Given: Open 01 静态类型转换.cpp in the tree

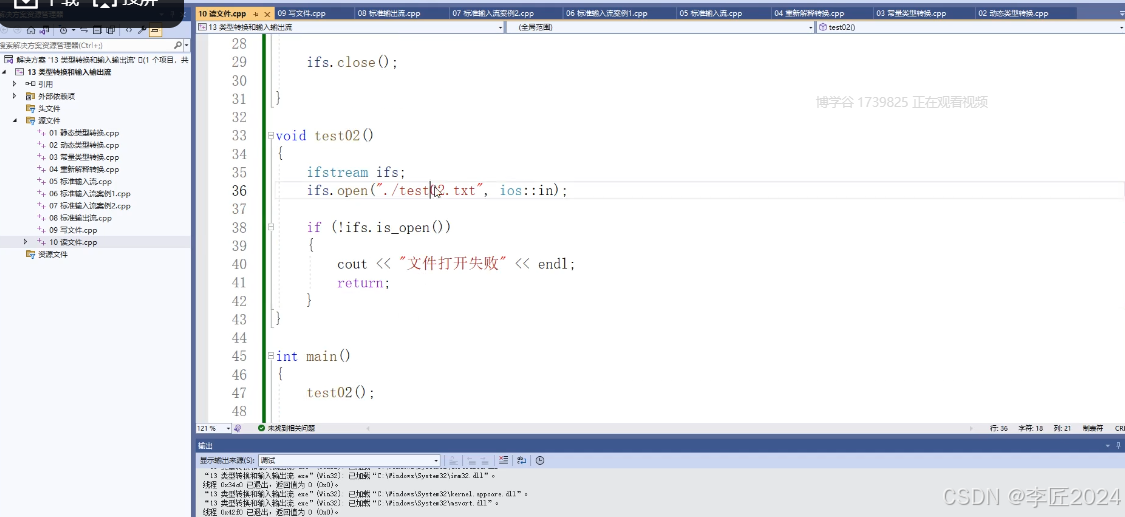Looking at the screenshot, I should pos(84,133).
